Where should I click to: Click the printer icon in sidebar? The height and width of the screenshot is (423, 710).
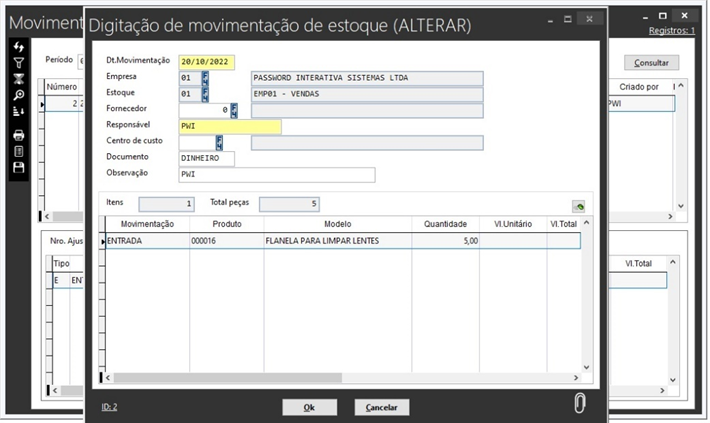point(18,135)
